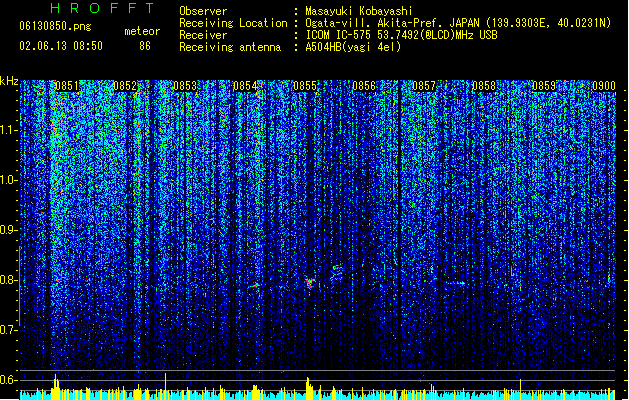Click the 0.6 kHz axis label
Image resolution: width=629 pixels, height=400 pixels.
(x=9, y=380)
